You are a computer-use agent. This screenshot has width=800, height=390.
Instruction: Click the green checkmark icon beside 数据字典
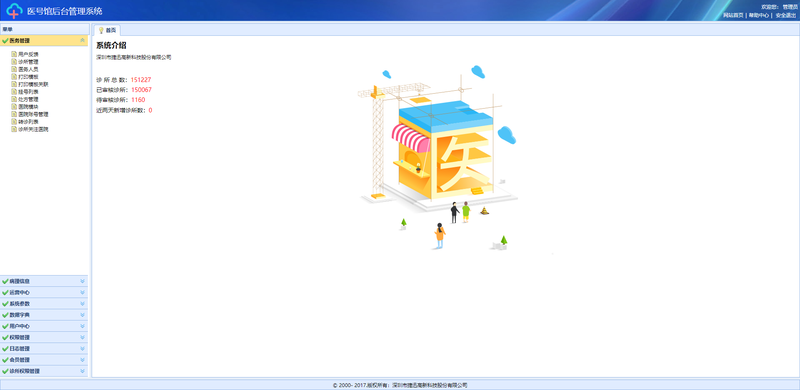5,315
